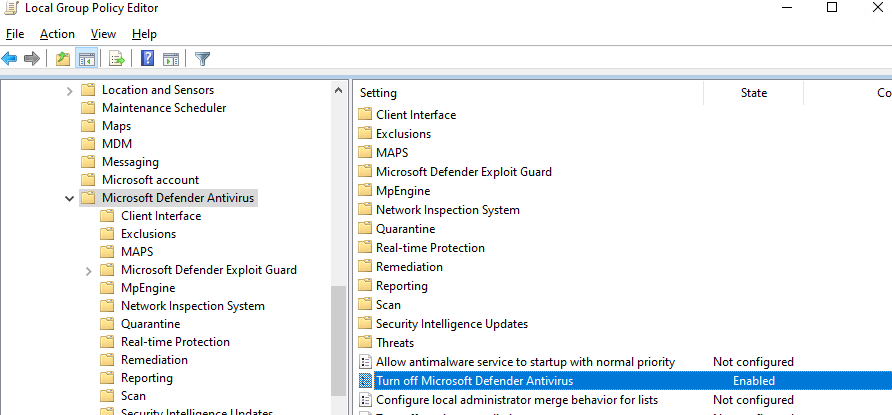Select MpEngine in the left tree
Image resolution: width=892 pixels, height=415 pixels.
point(148,288)
